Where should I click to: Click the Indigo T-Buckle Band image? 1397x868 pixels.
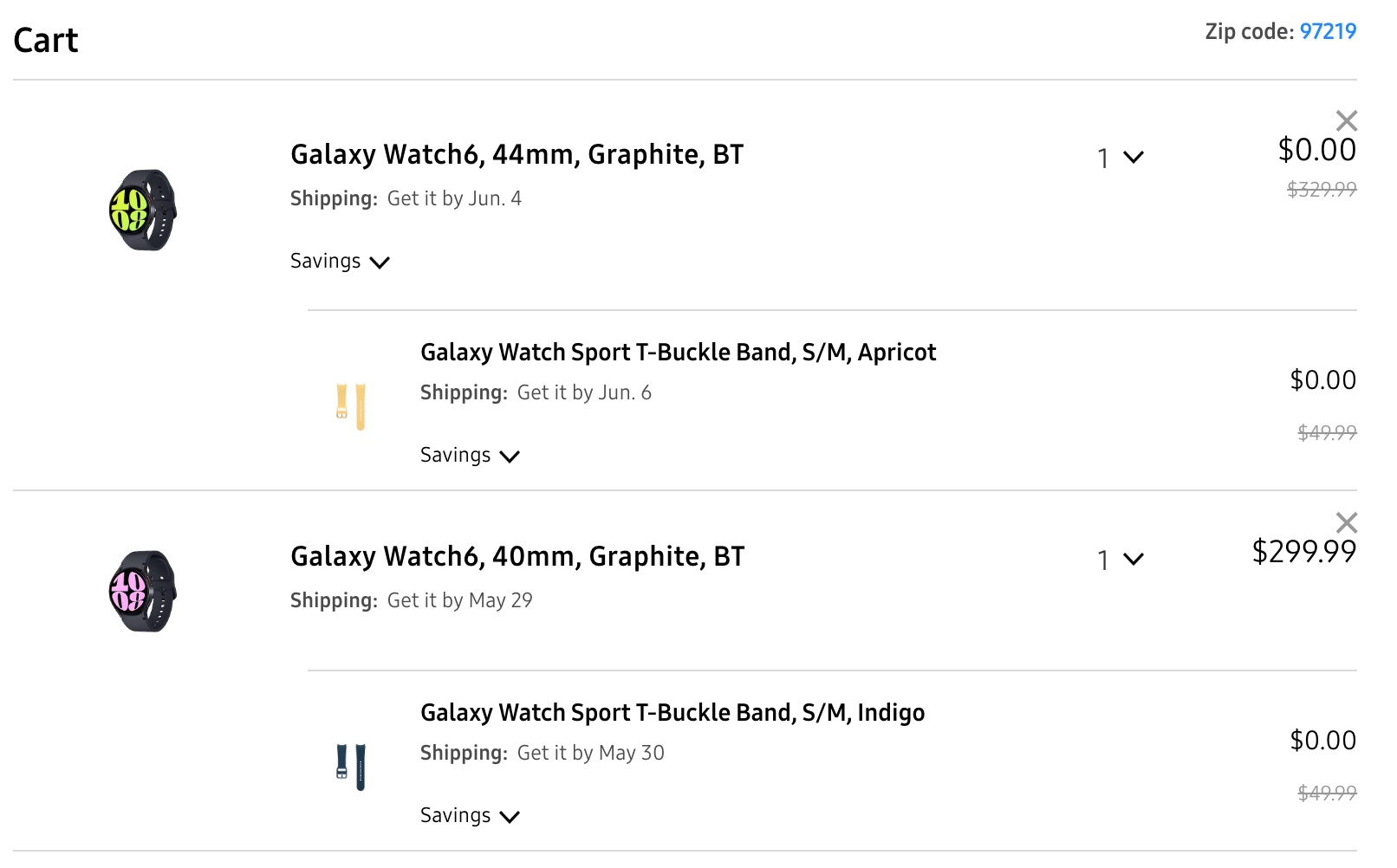351,767
